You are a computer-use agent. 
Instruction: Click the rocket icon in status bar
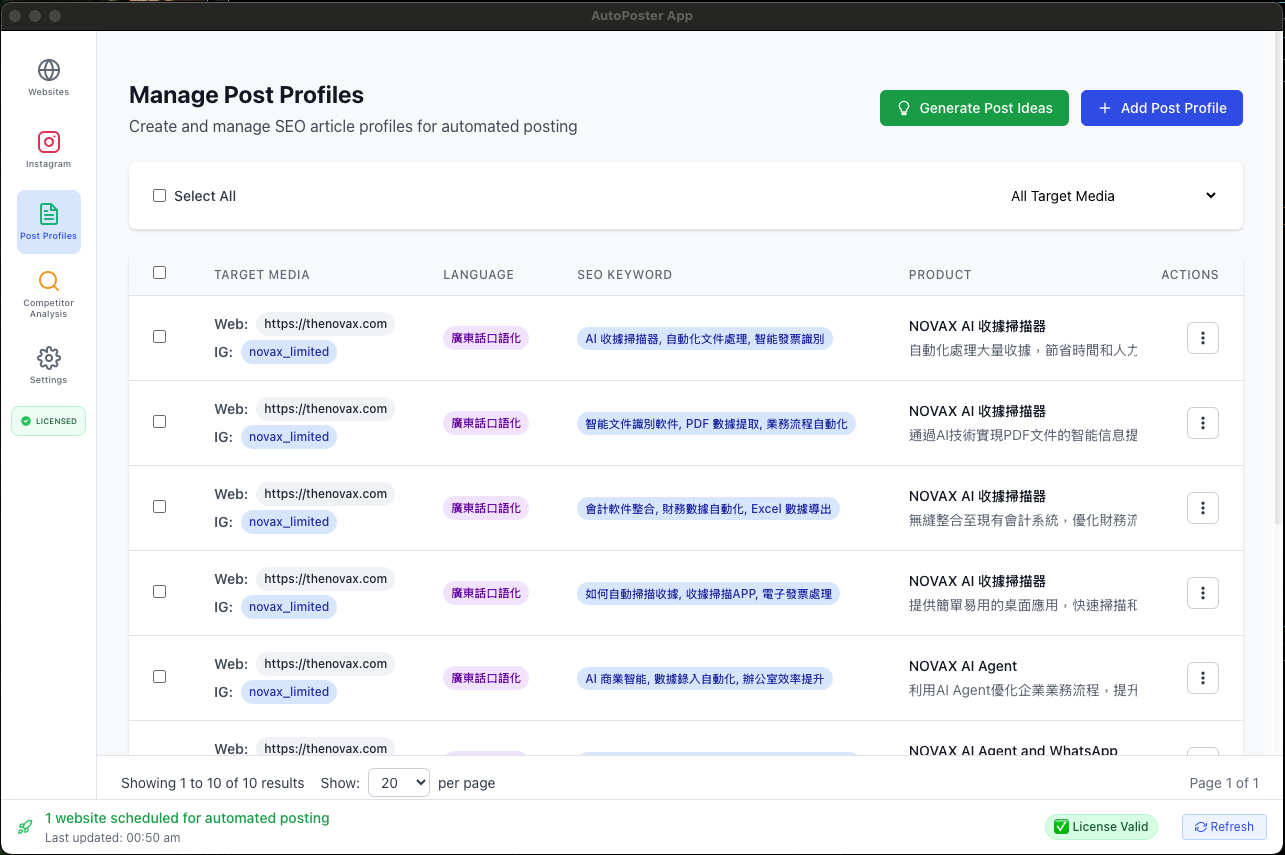pyautogui.click(x=25, y=827)
